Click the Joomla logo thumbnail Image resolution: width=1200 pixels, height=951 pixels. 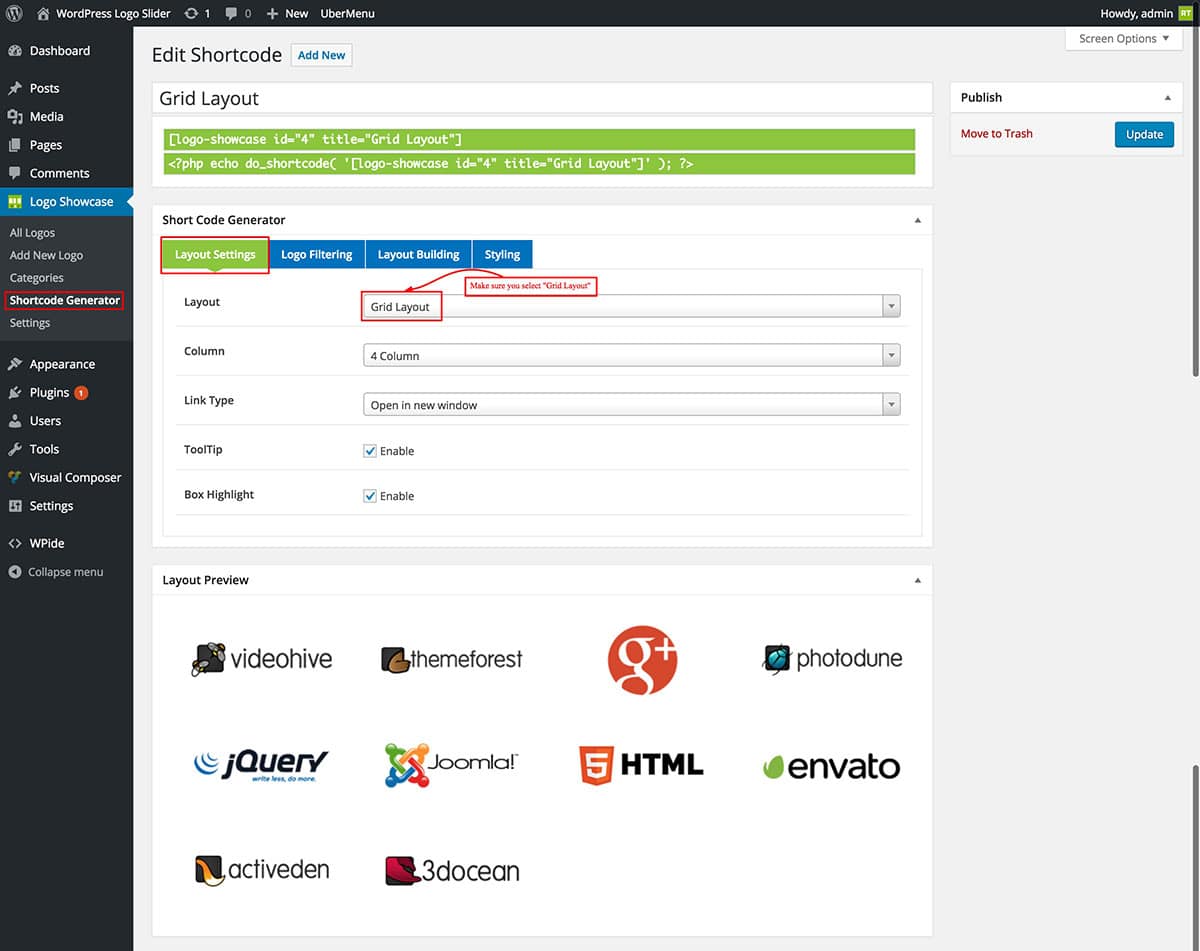click(x=451, y=765)
